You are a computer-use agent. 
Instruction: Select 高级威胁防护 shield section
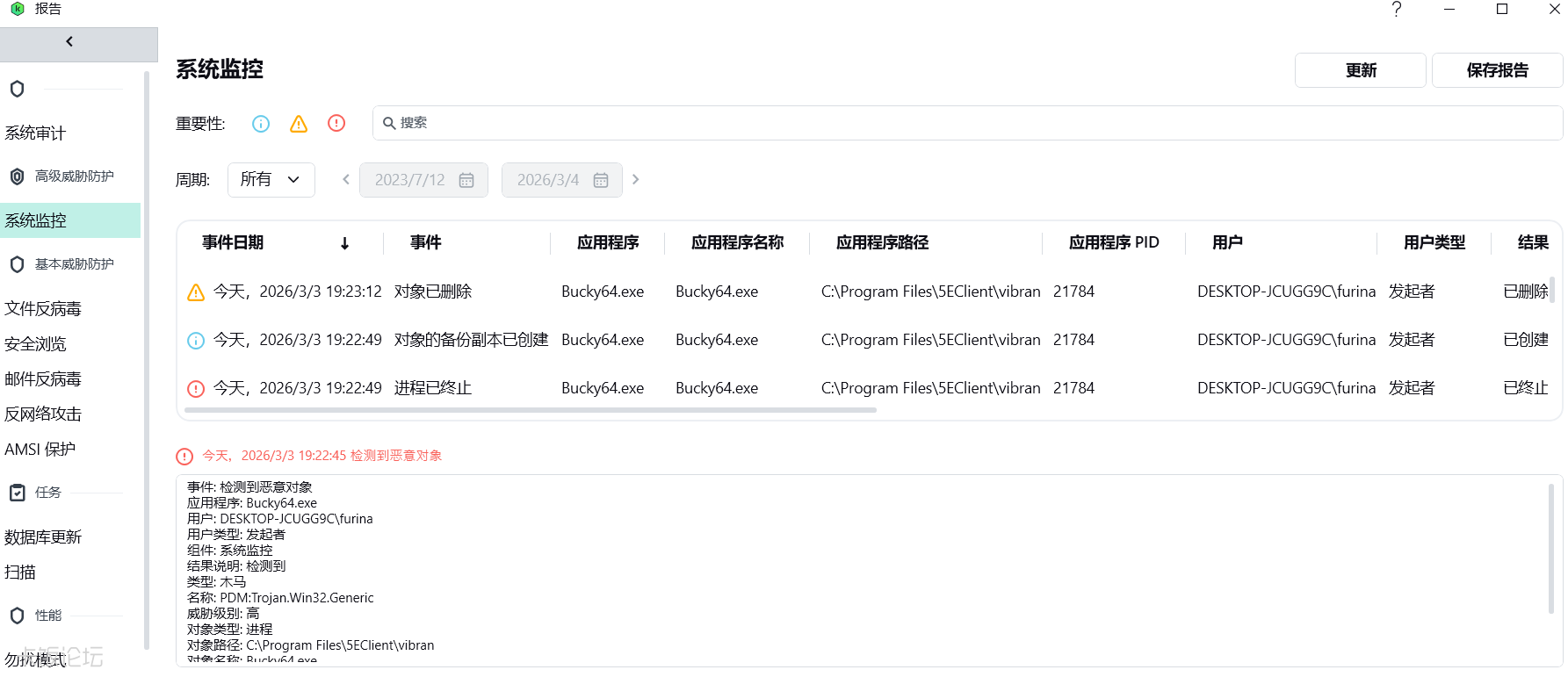63,176
